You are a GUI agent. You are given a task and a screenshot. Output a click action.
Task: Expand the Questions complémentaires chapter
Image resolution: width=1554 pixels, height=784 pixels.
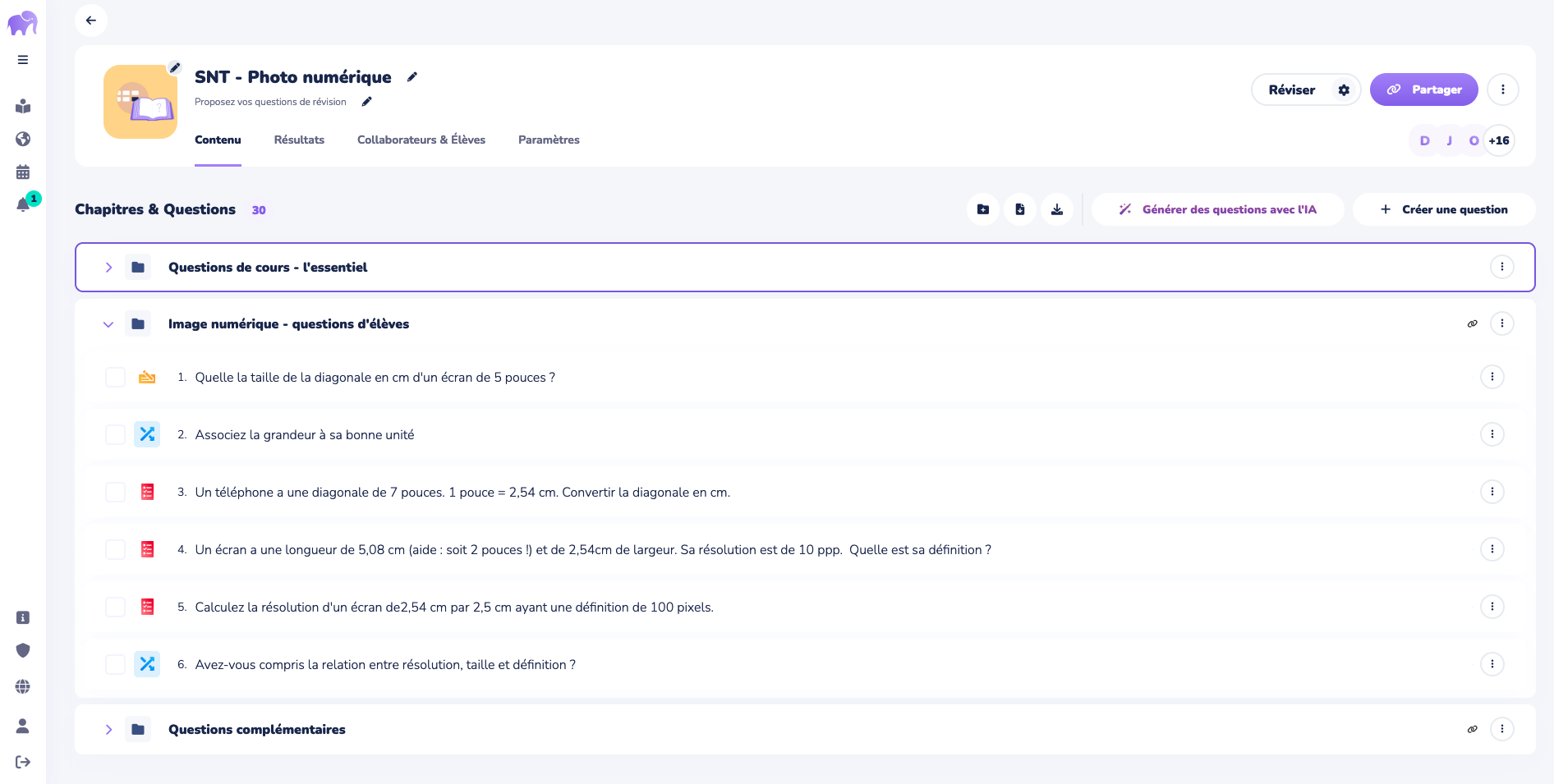click(108, 730)
